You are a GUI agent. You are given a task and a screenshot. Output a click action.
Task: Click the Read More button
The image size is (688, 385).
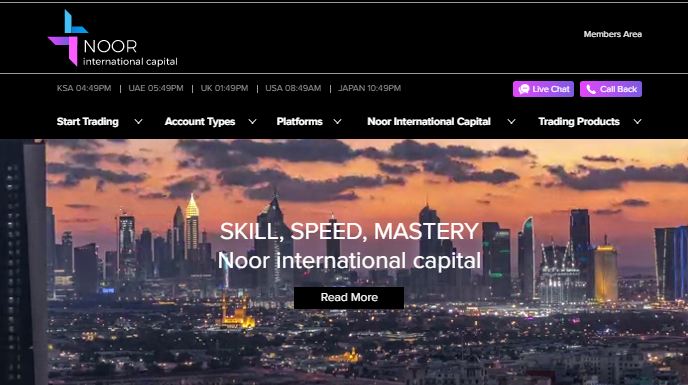point(349,298)
